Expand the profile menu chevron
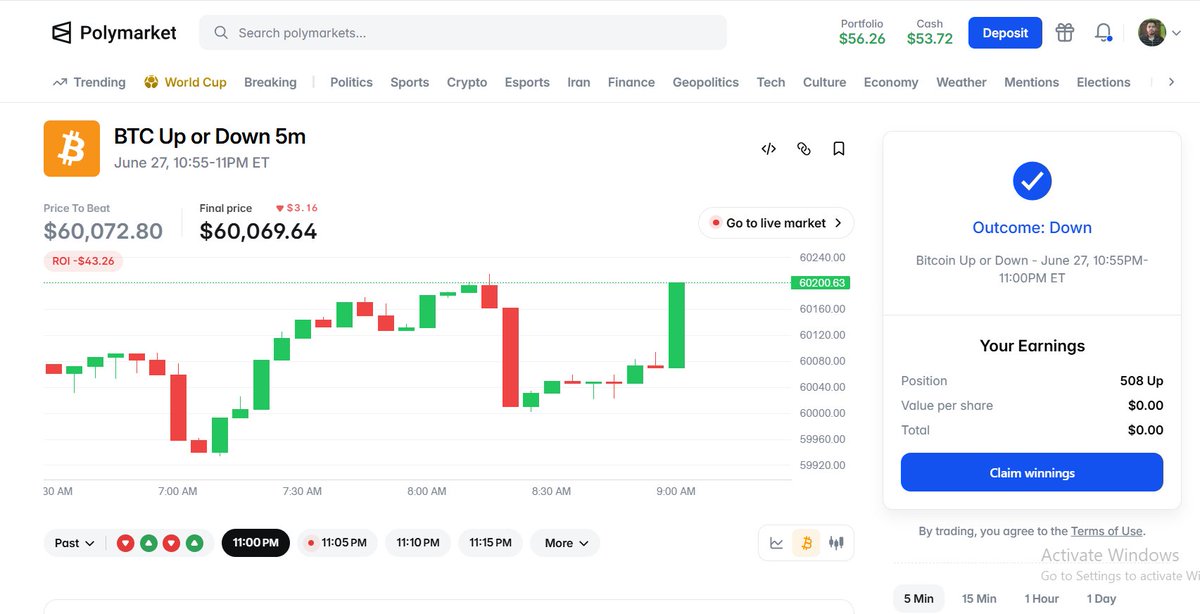This screenshot has height=614, width=1200. [1176, 33]
